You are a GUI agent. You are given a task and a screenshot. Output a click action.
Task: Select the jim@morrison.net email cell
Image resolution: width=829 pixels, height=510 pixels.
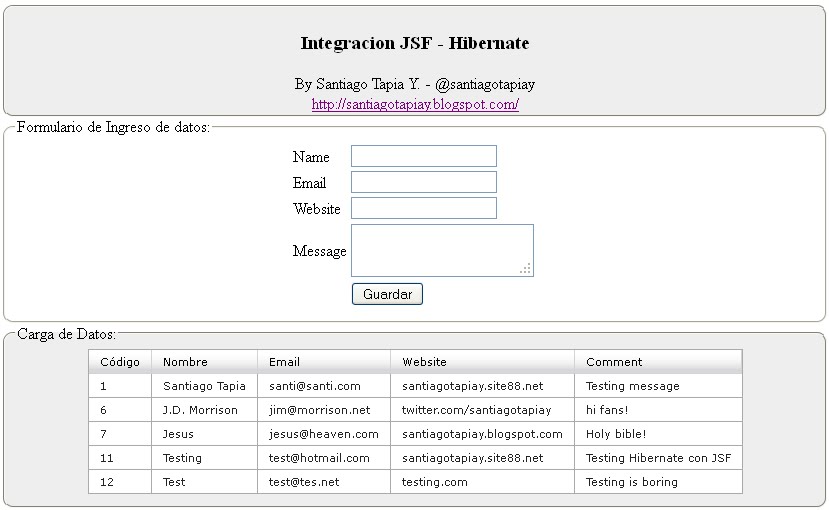tap(324, 410)
